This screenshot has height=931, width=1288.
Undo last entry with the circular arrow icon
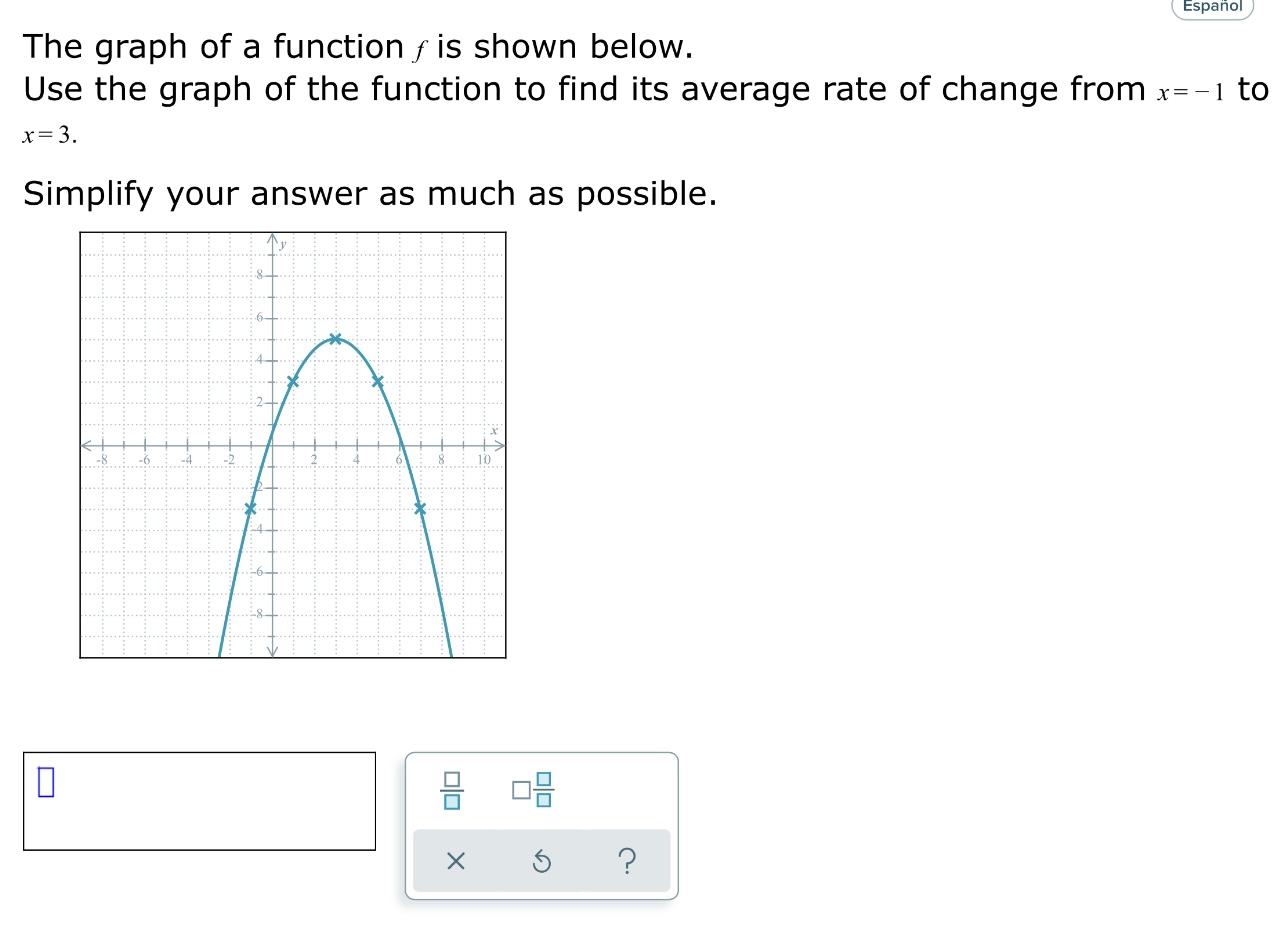tap(542, 861)
